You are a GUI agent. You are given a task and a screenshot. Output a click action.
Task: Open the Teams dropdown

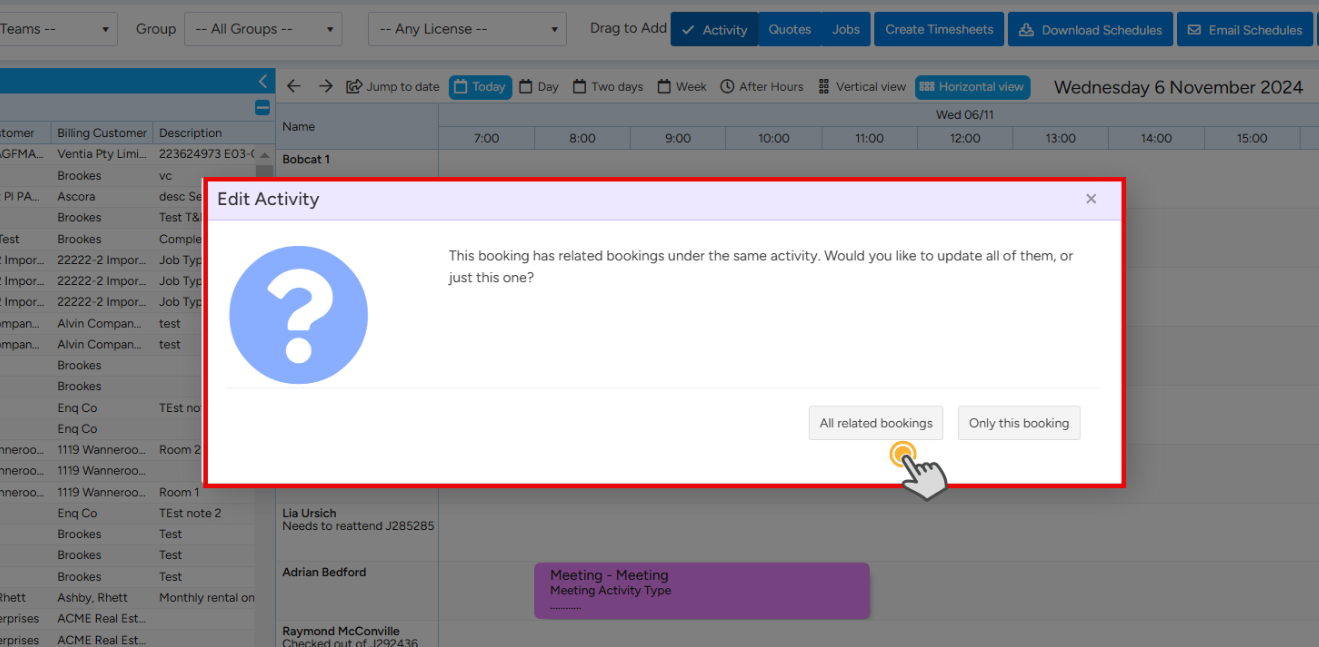(x=58, y=29)
